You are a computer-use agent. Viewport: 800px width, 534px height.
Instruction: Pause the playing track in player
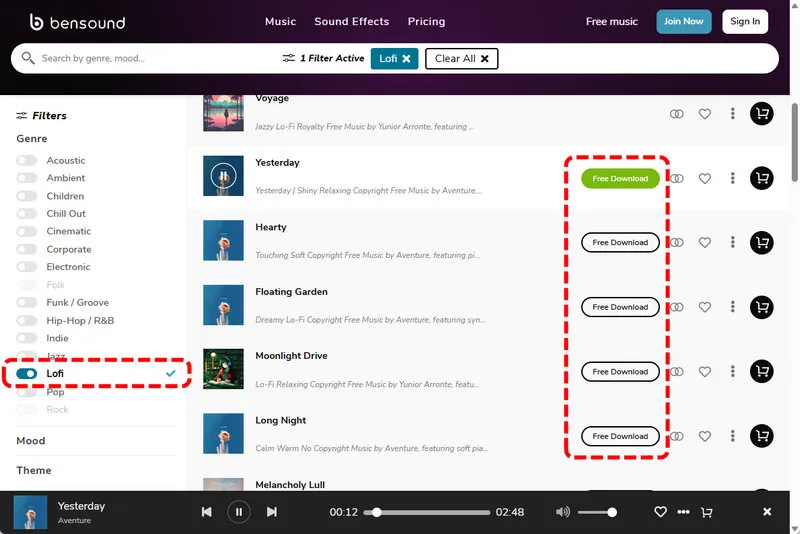(239, 512)
